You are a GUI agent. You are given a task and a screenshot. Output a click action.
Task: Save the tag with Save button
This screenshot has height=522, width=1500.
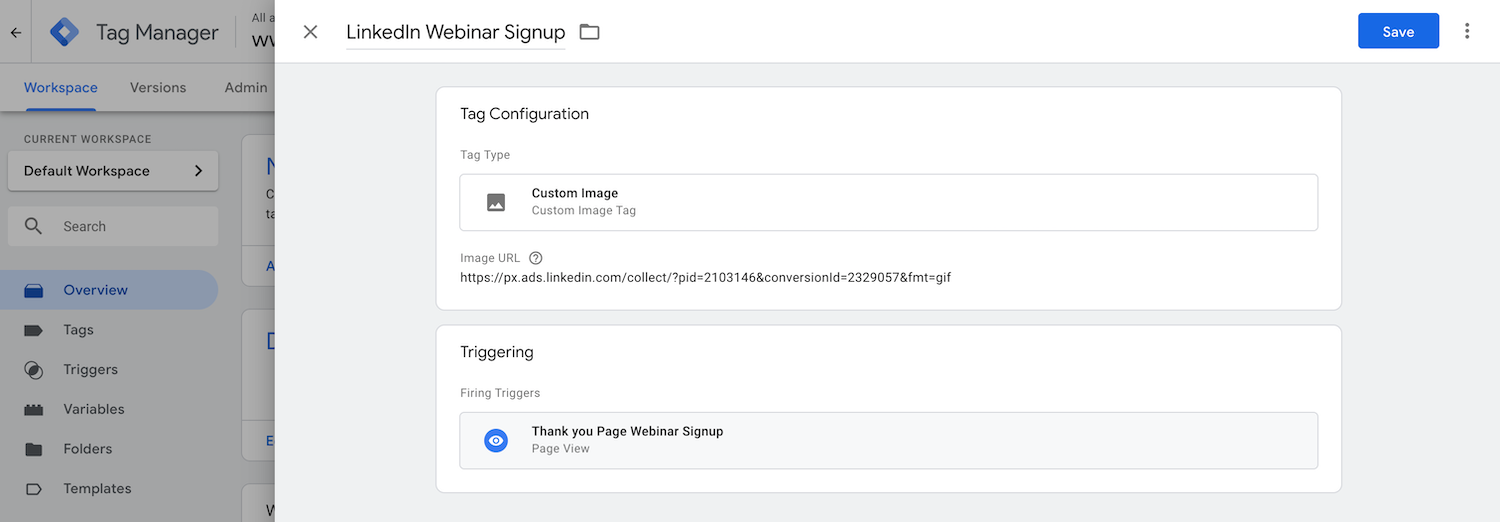tap(1398, 31)
